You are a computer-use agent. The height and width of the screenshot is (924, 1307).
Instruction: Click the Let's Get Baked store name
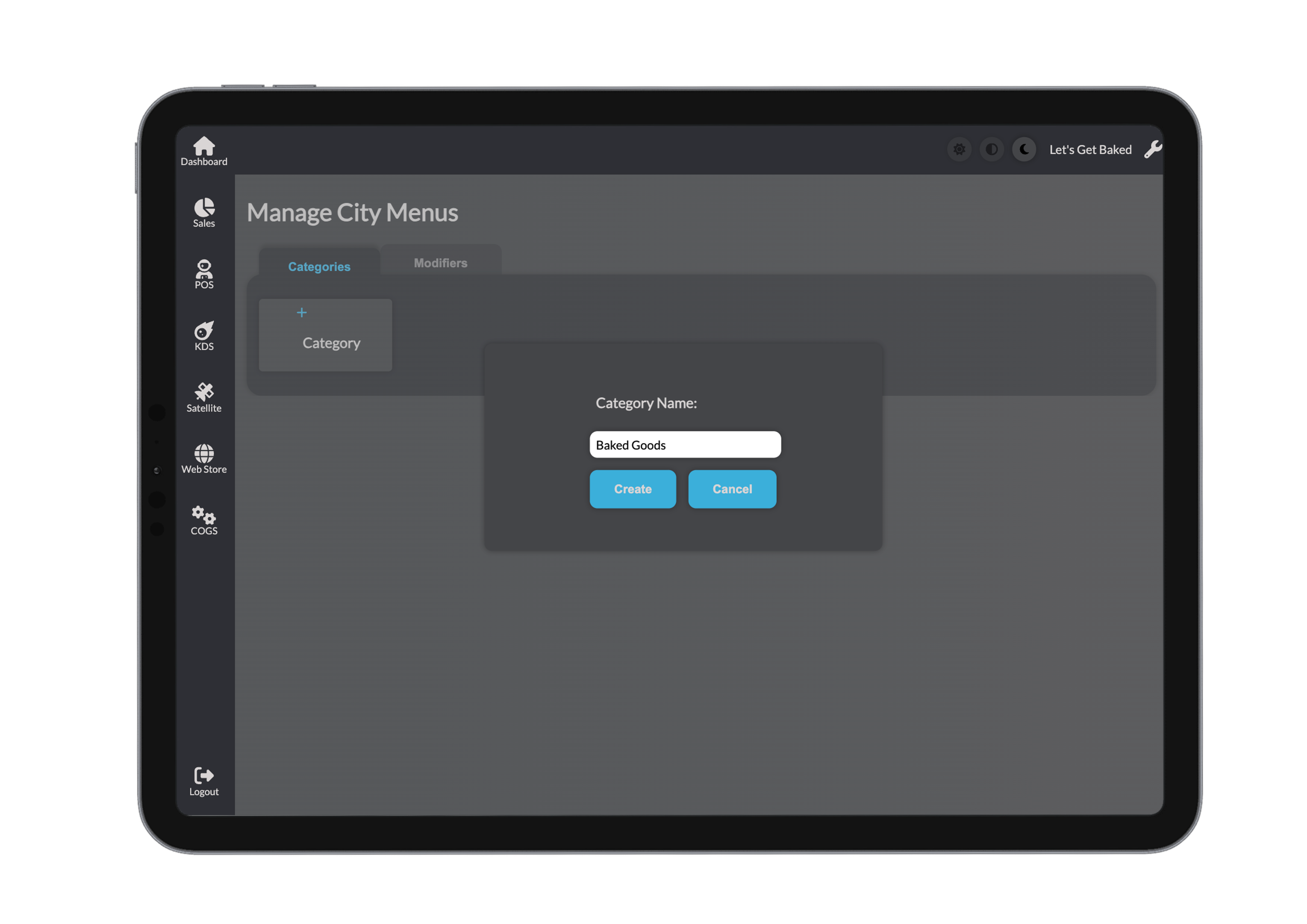[1090, 150]
